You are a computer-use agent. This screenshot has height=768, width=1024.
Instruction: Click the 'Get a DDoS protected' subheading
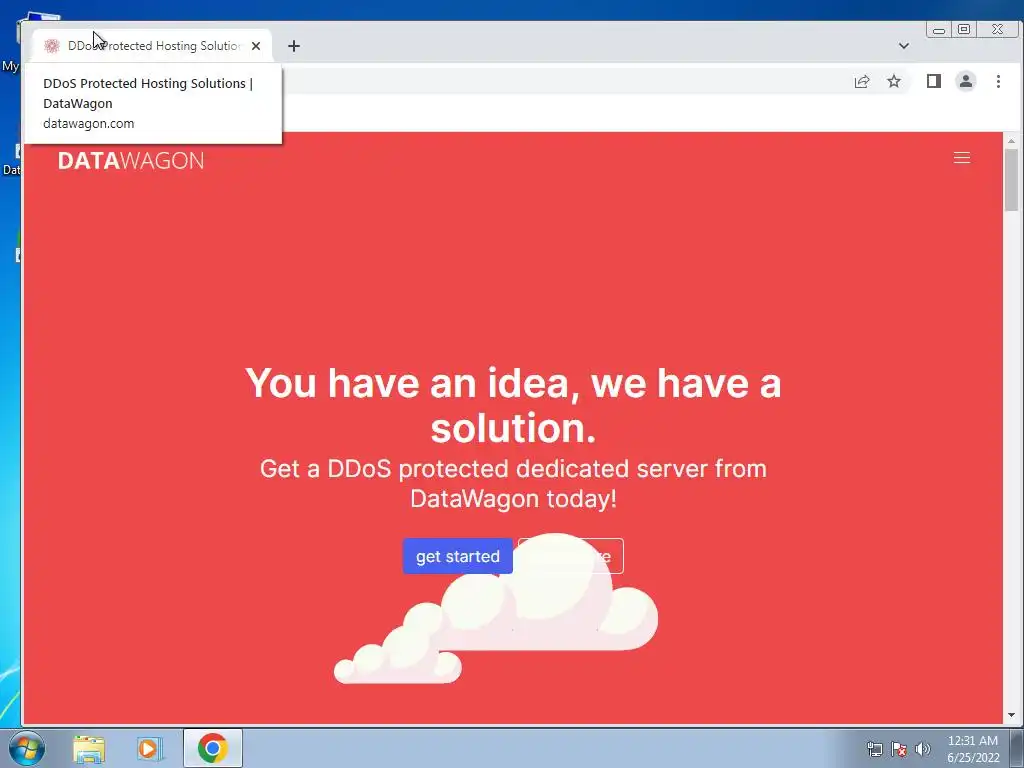pos(513,483)
